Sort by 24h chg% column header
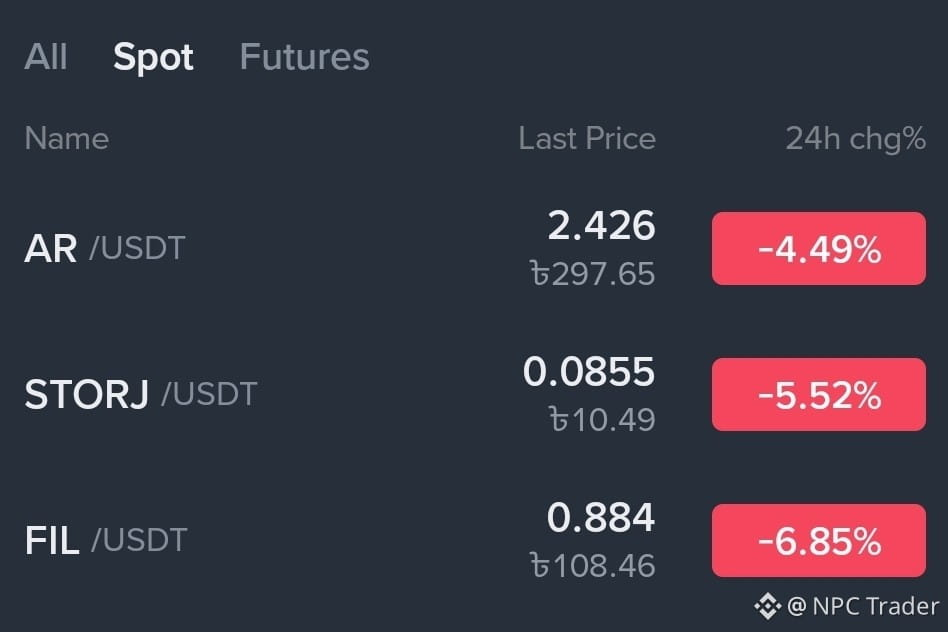The width and height of the screenshot is (948, 632). click(x=855, y=138)
